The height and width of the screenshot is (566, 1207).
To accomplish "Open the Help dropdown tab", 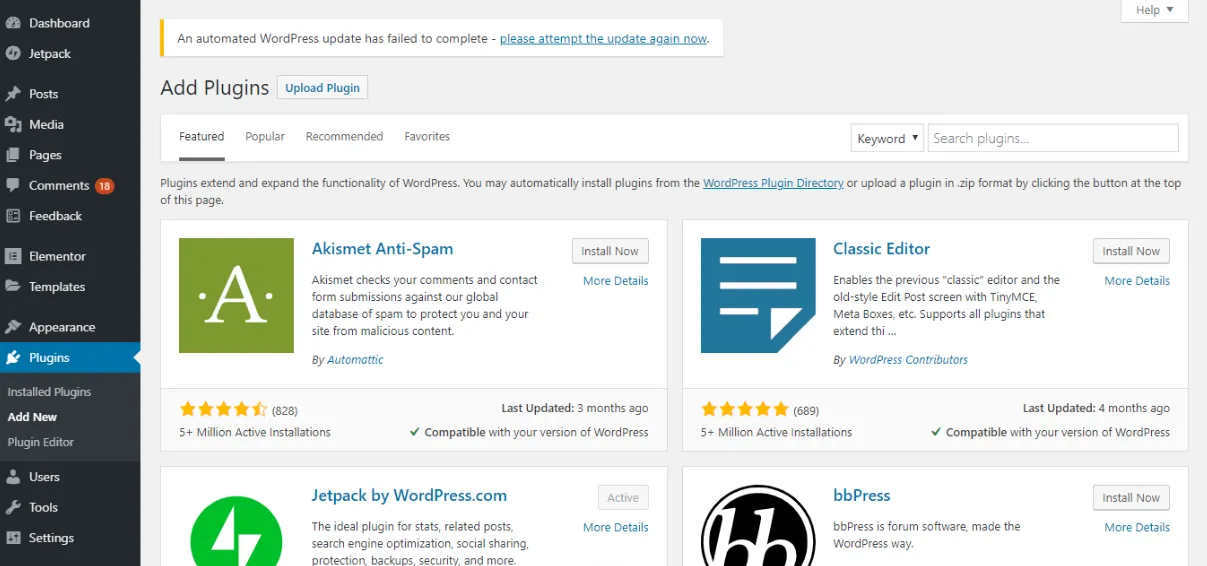I will (1154, 10).
